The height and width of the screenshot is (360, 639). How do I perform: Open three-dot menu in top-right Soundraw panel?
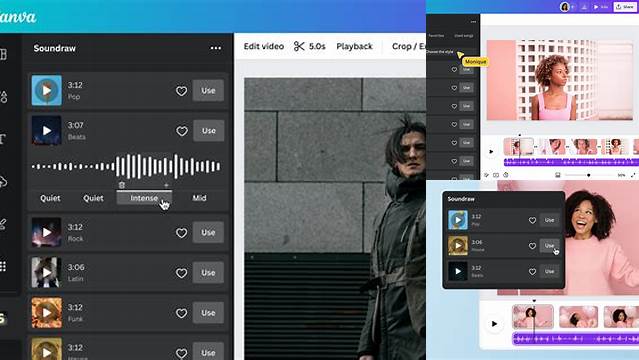click(x=473, y=22)
